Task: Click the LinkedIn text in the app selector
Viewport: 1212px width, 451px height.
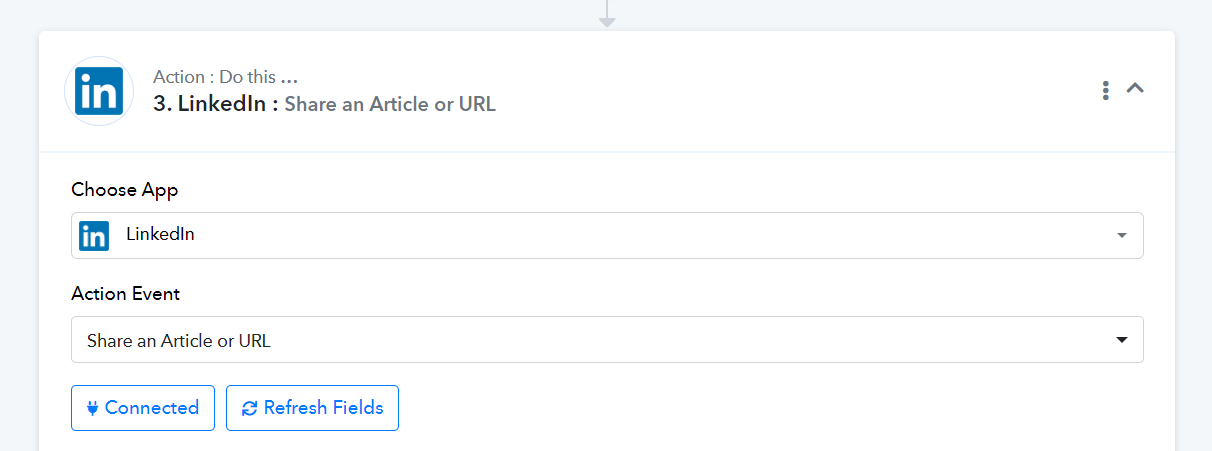Action: click(x=160, y=235)
